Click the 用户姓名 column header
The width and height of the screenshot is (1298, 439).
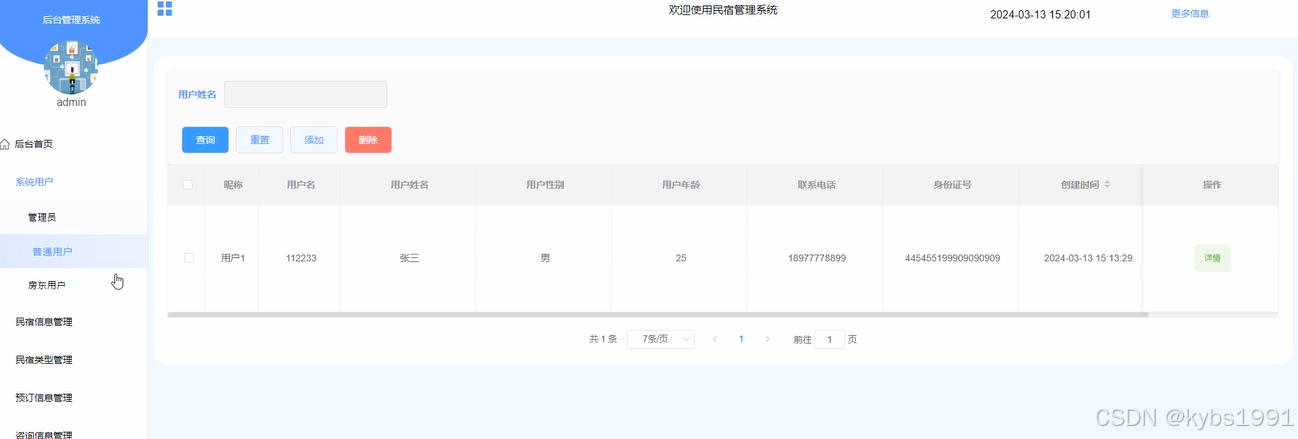pyautogui.click(x=409, y=185)
